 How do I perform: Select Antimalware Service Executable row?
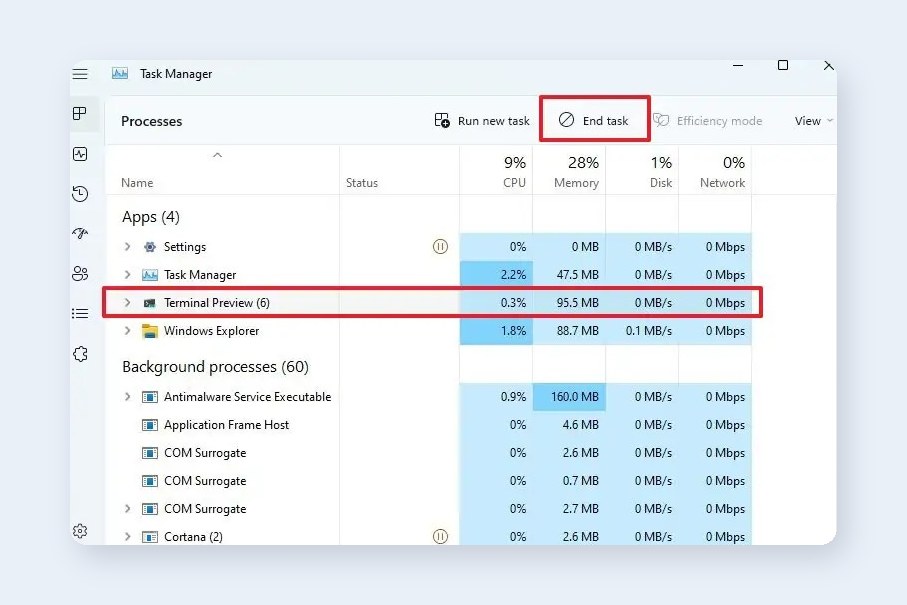[x=429, y=397]
